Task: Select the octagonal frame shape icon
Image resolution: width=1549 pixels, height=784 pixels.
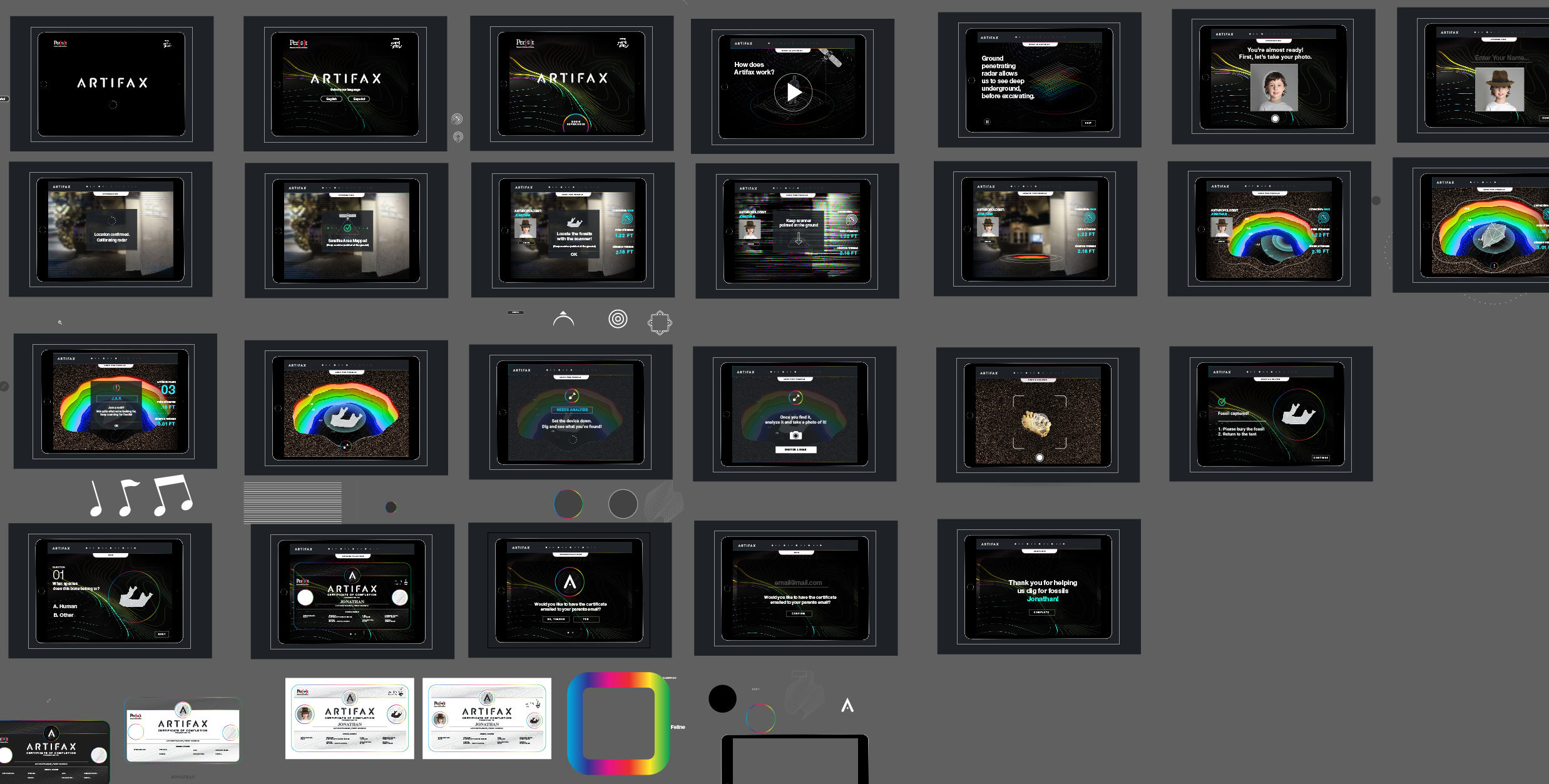Action: click(x=660, y=323)
